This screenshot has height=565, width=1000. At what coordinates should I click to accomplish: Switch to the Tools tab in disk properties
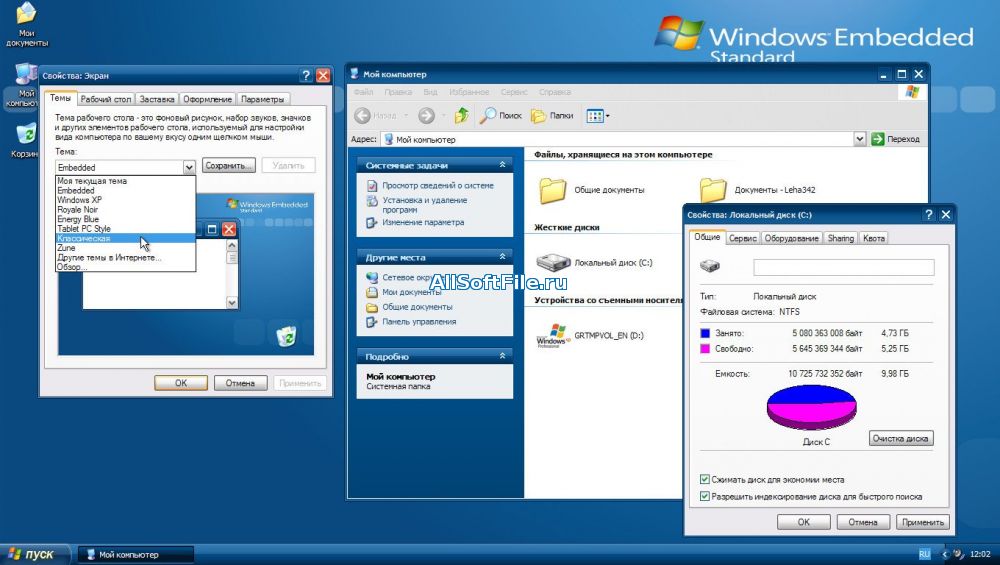click(742, 238)
